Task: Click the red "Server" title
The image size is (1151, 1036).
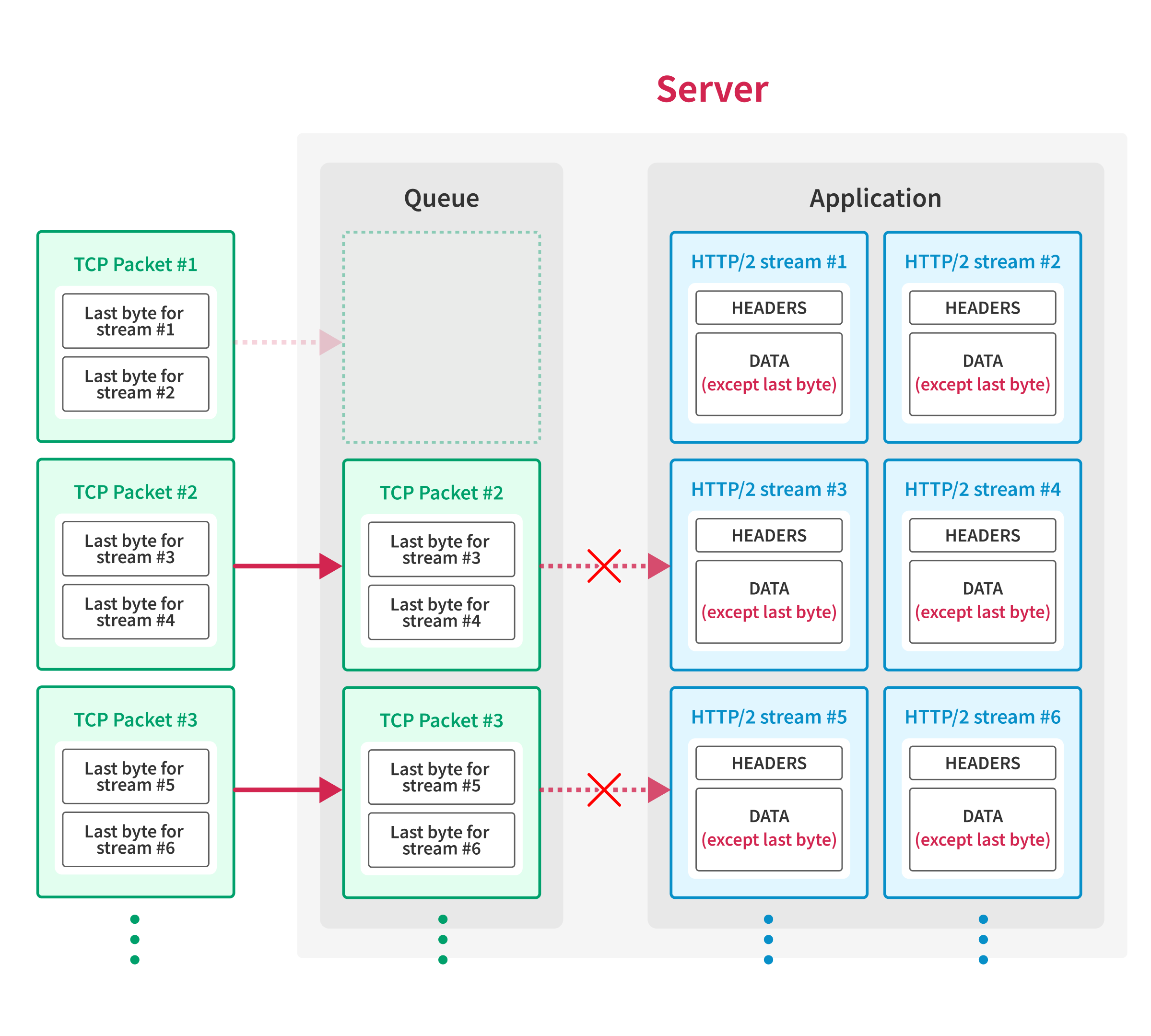Action: click(712, 89)
